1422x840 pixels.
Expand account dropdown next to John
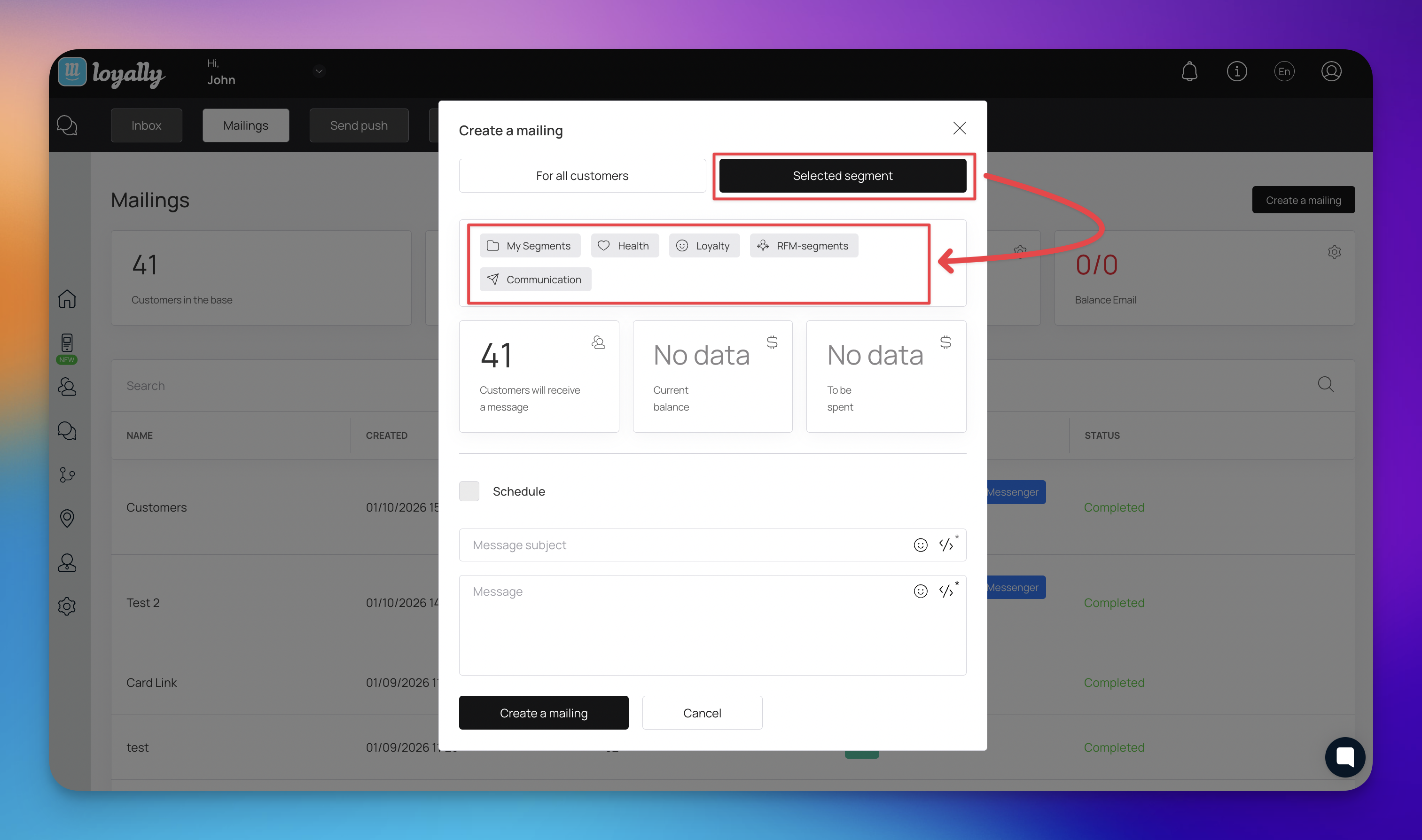(319, 71)
